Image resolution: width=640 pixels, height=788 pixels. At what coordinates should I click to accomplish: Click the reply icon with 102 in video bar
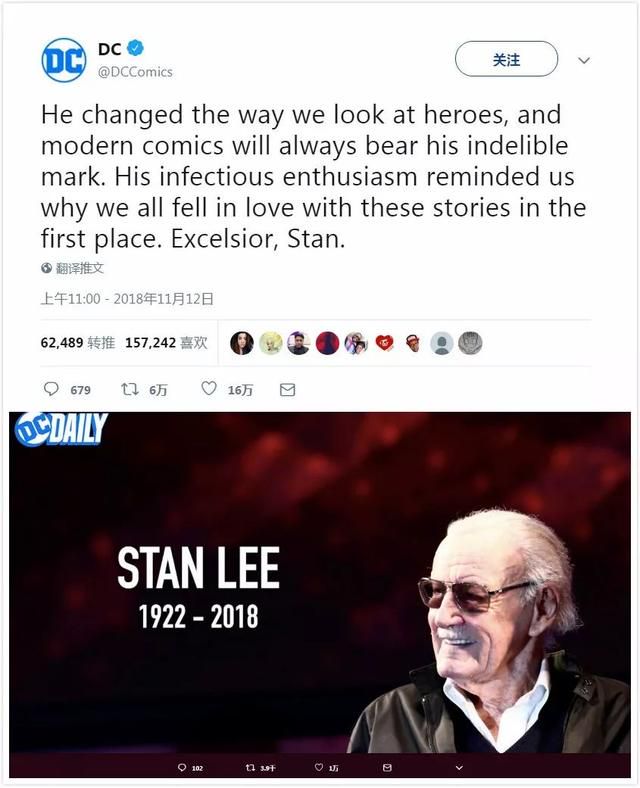click(x=182, y=767)
